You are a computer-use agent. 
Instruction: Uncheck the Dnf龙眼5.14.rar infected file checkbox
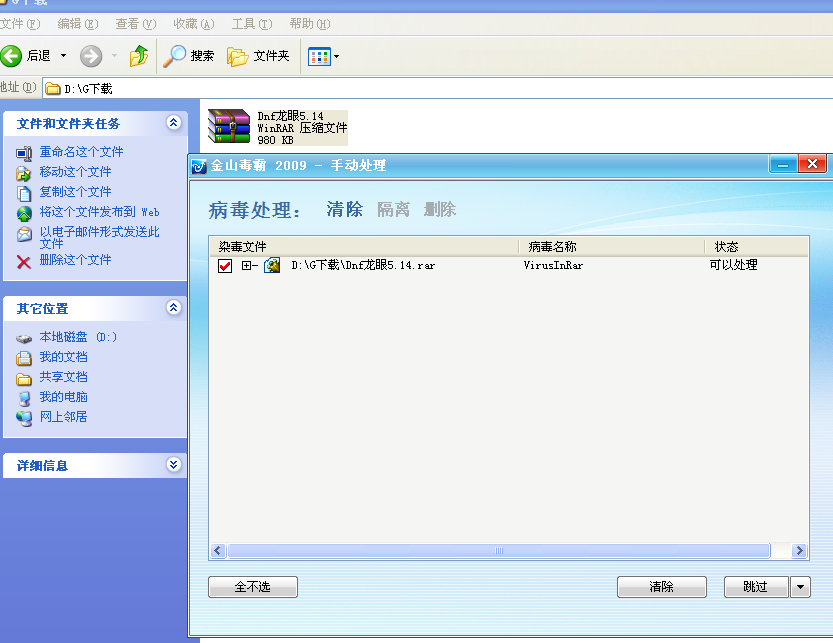coord(225,266)
